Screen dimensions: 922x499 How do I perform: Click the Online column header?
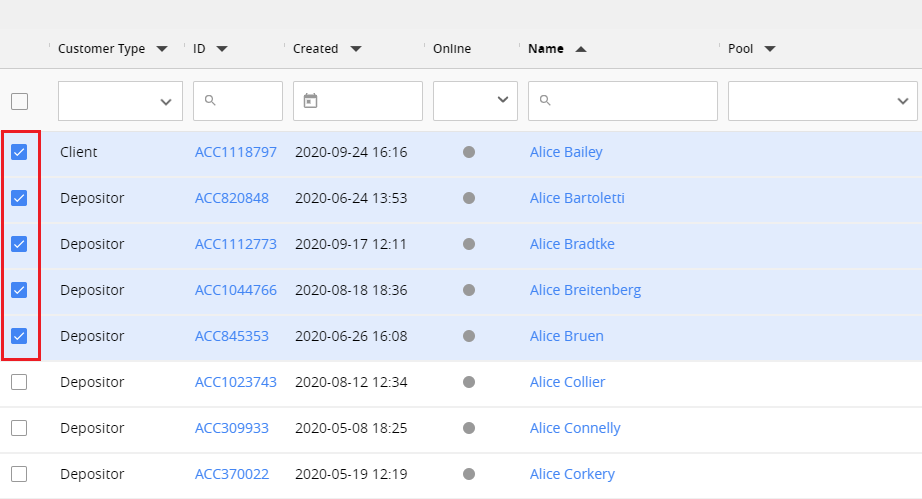tap(452, 49)
